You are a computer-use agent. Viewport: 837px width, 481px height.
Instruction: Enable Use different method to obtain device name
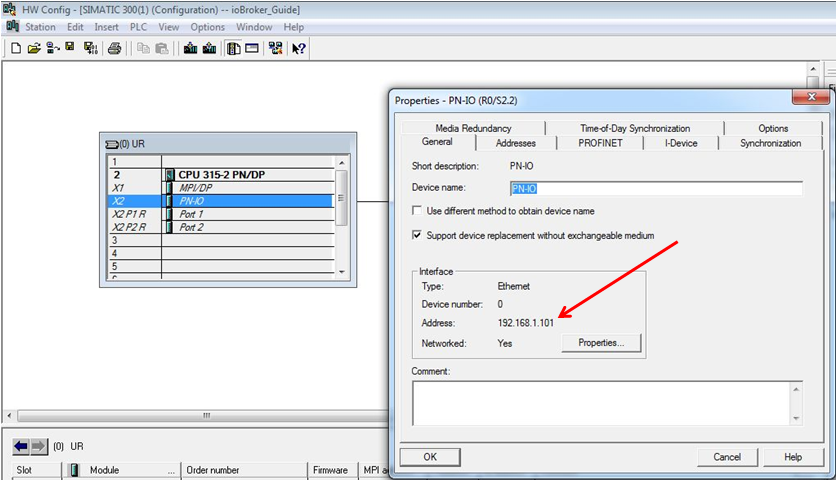click(x=417, y=211)
